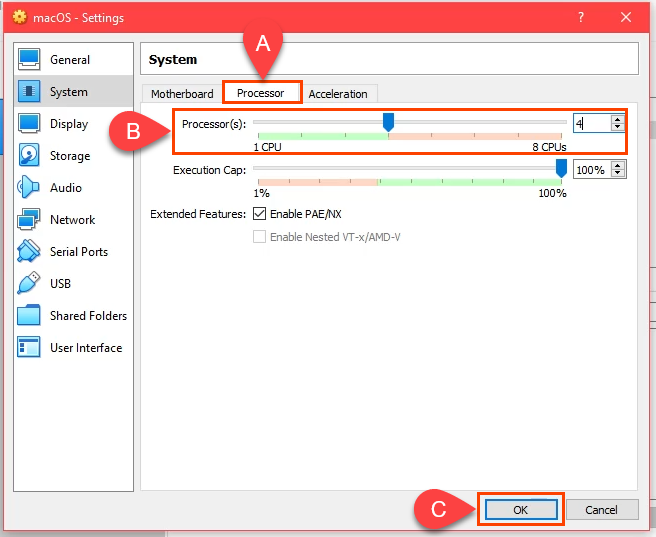Click the Audio speaker icon
Screen dimensions: 656x537
(x=28, y=187)
